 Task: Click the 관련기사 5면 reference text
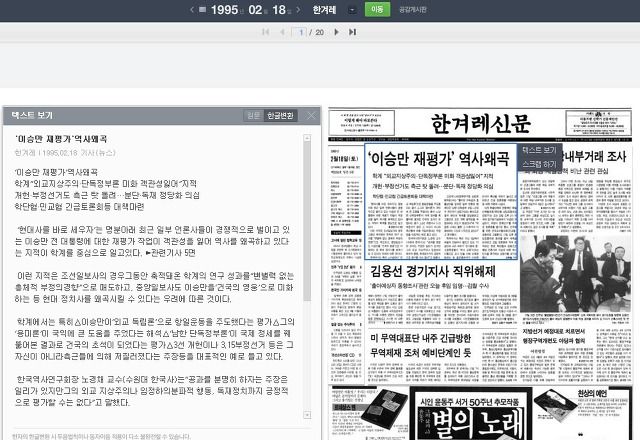[173, 253]
